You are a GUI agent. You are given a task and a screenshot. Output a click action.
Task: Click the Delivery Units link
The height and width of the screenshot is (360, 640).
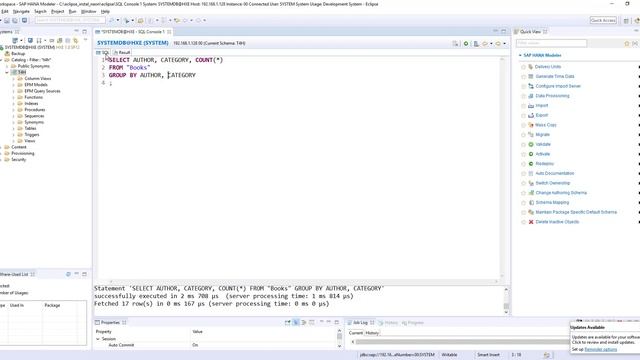(x=548, y=67)
